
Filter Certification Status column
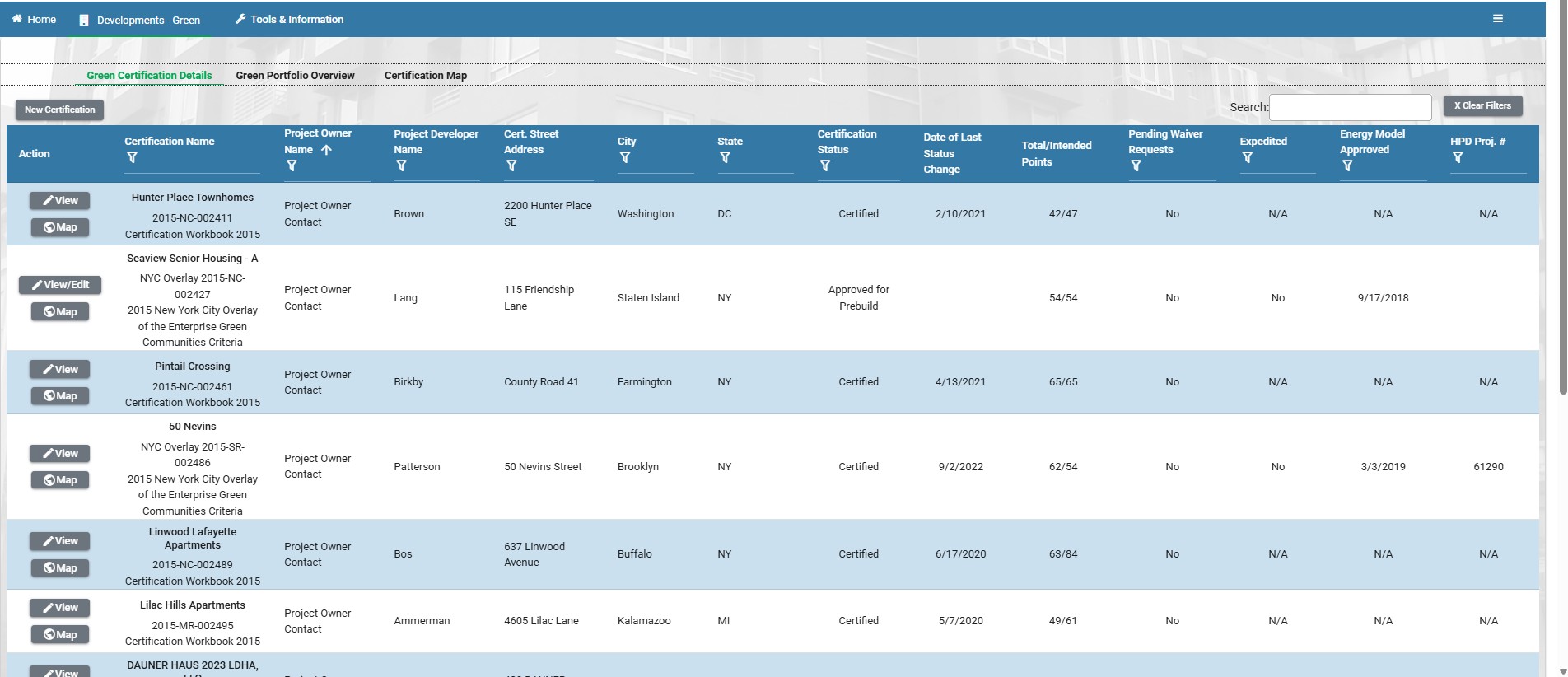[x=825, y=166]
